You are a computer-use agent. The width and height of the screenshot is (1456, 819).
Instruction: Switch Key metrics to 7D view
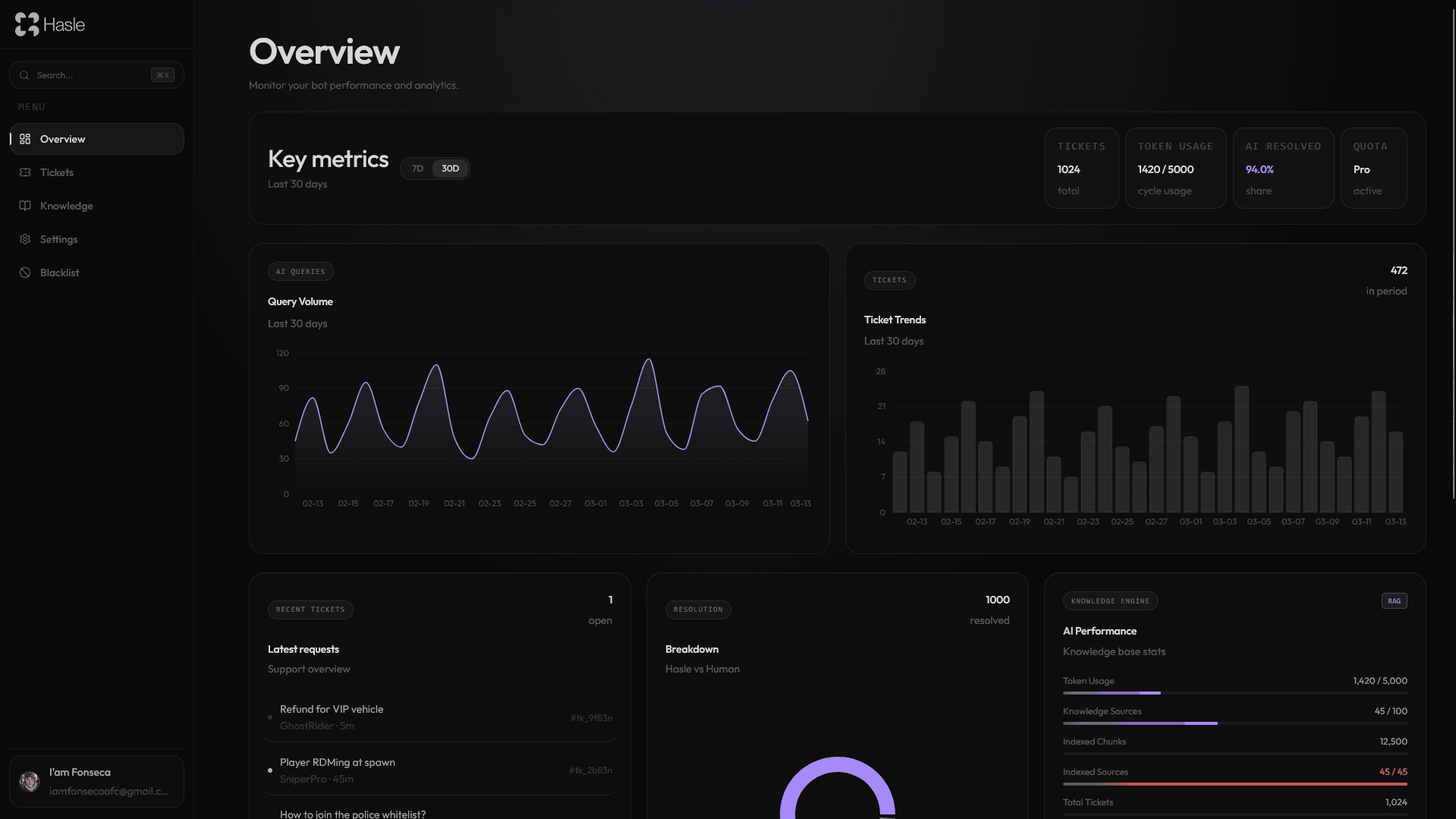[417, 168]
